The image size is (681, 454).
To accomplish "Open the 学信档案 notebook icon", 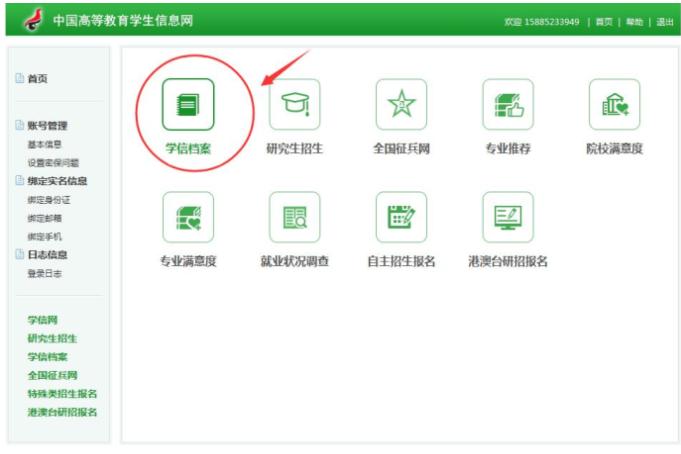I will [x=188, y=104].
